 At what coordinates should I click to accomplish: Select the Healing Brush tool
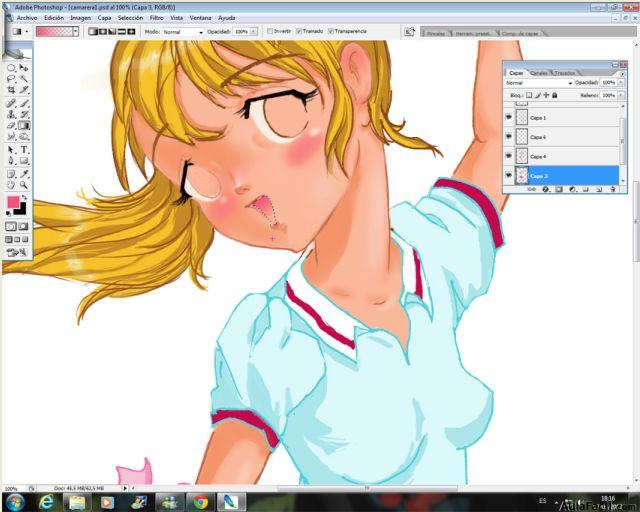[11, 104]
